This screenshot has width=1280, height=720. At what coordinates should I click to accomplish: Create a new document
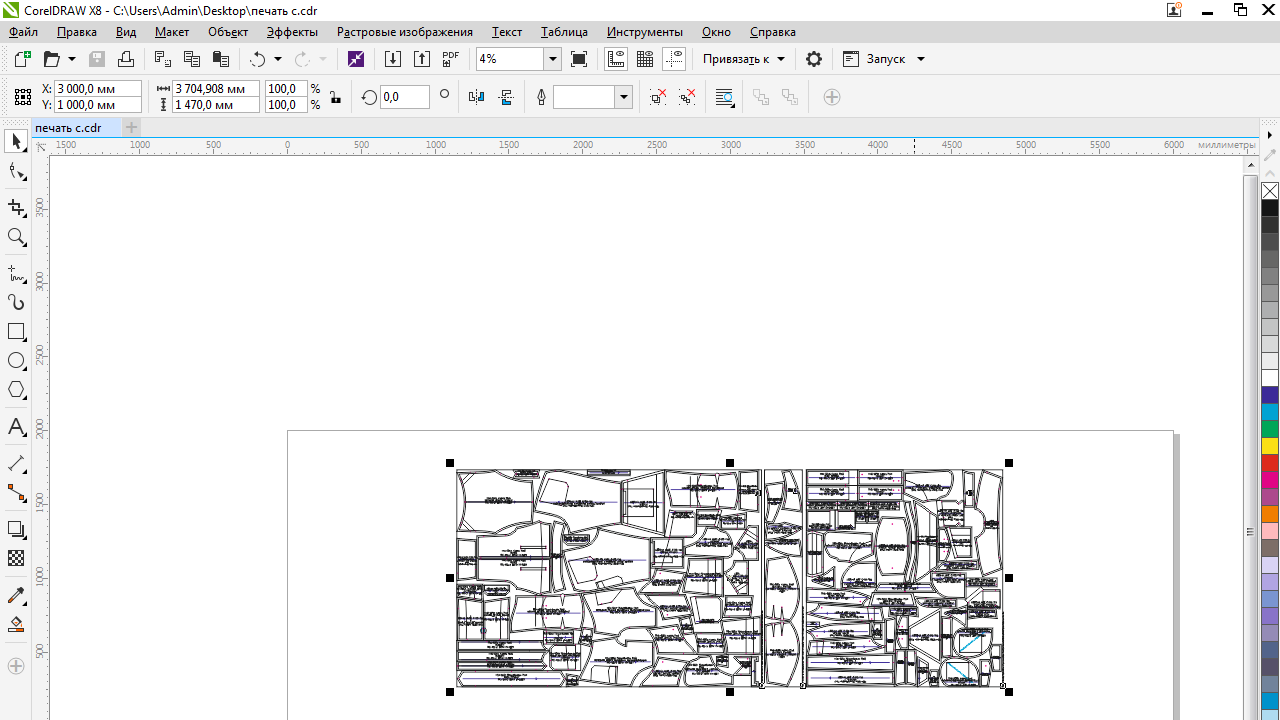pyautogui.click(x=22, y=59)
